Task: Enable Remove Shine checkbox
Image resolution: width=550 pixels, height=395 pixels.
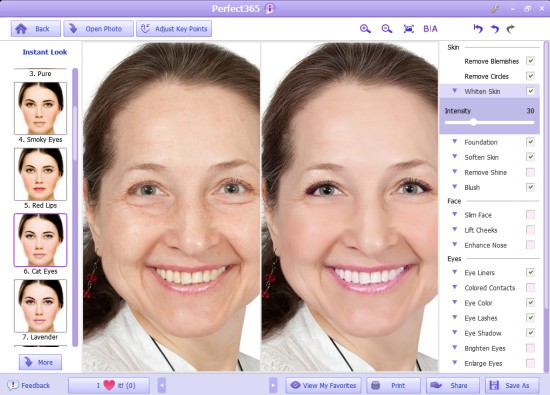Action: [530, 172]
